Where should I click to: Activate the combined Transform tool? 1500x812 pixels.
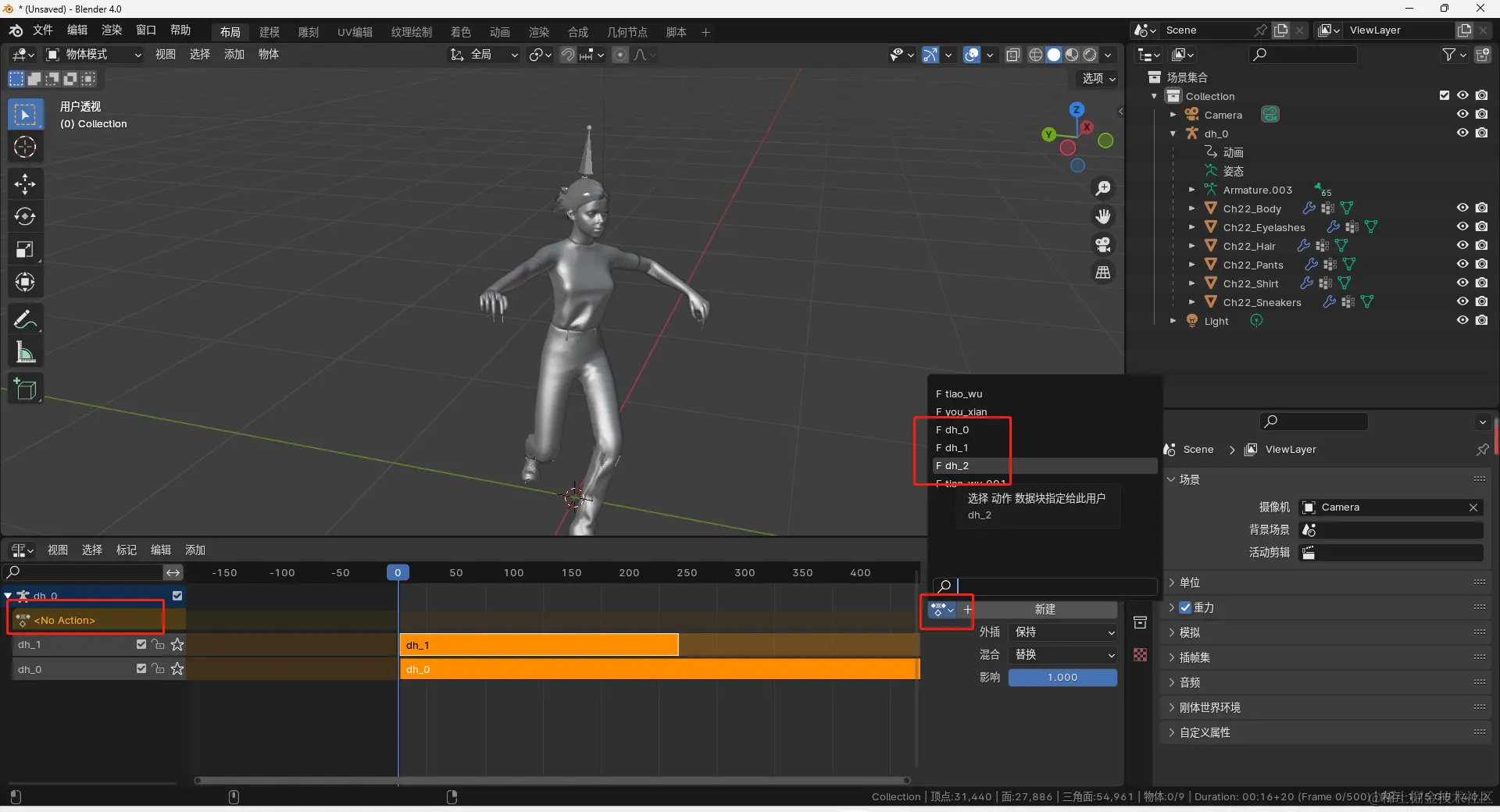[x=25, y=282]
